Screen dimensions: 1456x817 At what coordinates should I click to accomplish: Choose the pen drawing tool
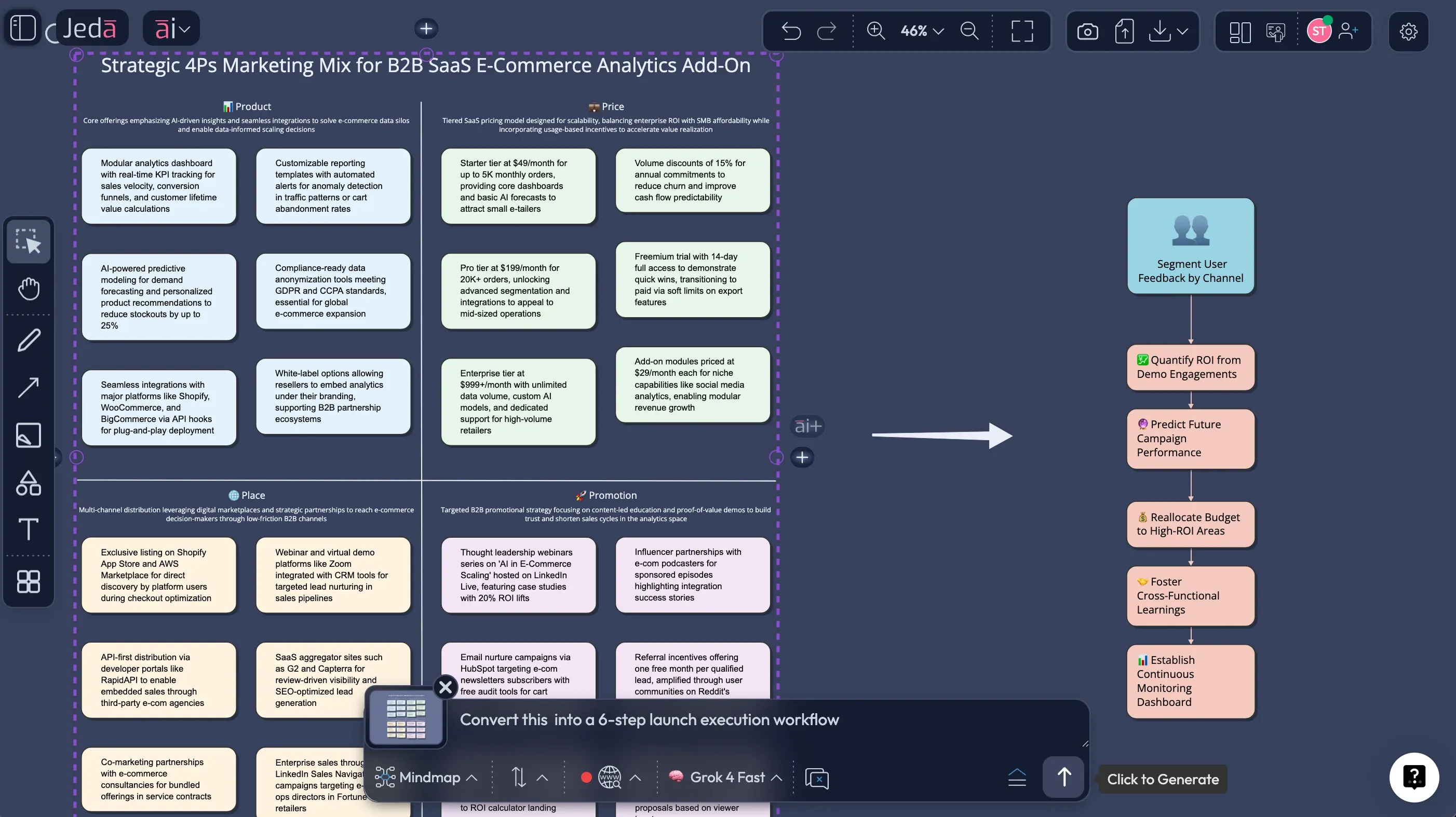pos(28,340)
